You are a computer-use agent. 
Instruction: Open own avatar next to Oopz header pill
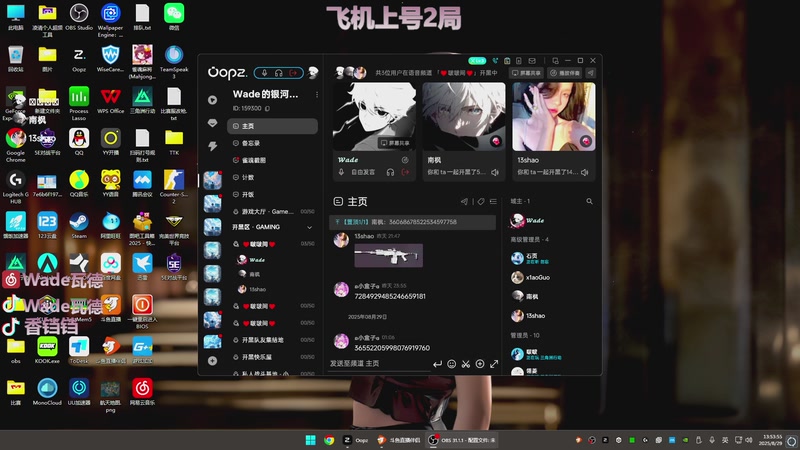point(313,72)
